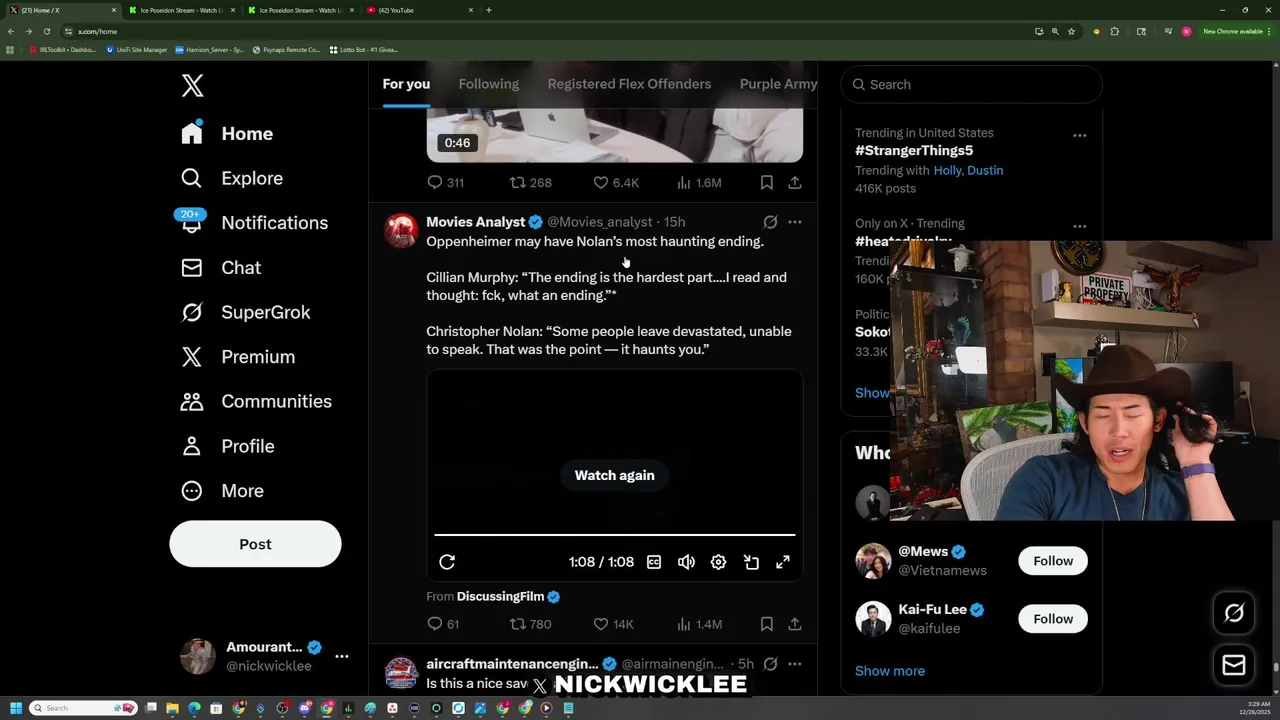The image size is (1280, 720).
Task: Open SuperGrok in the sidebar
Action: point(245,312)
